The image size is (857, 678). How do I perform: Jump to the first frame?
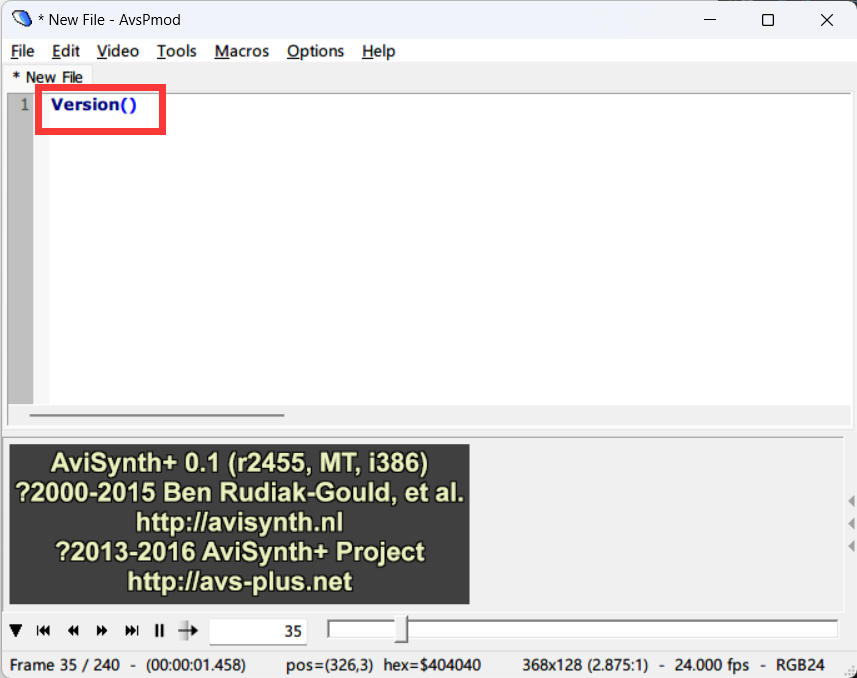(43, 630)
